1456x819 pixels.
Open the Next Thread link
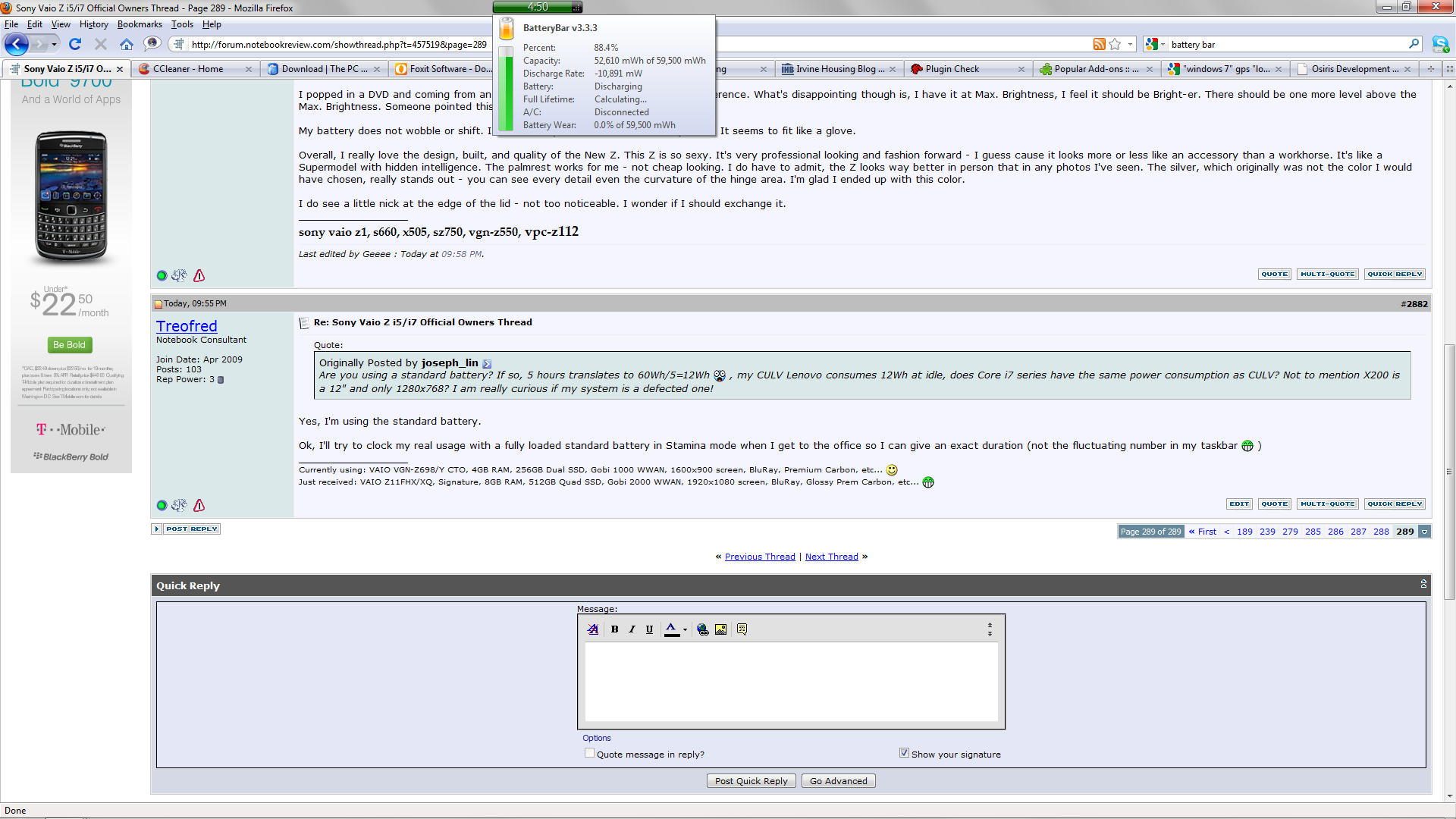(831, 557)
